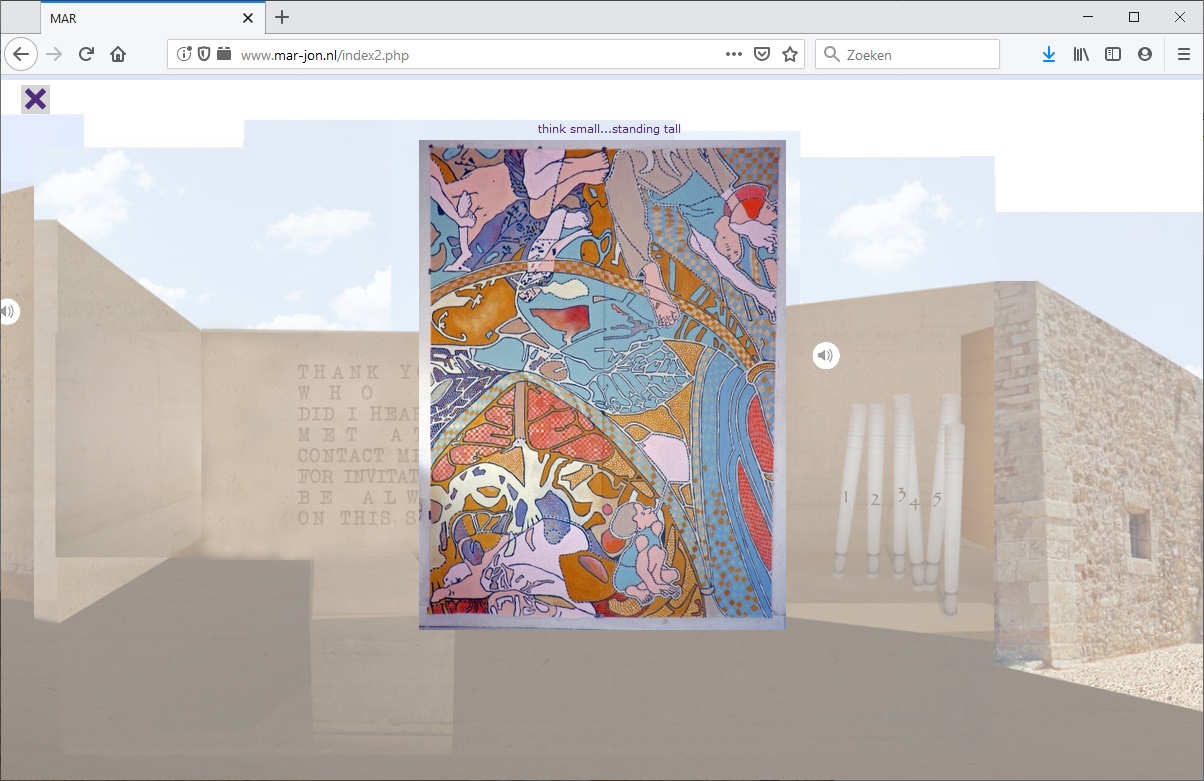Bookmark this page with the star
Screen dimensions: 1204x781
point(790,55)
